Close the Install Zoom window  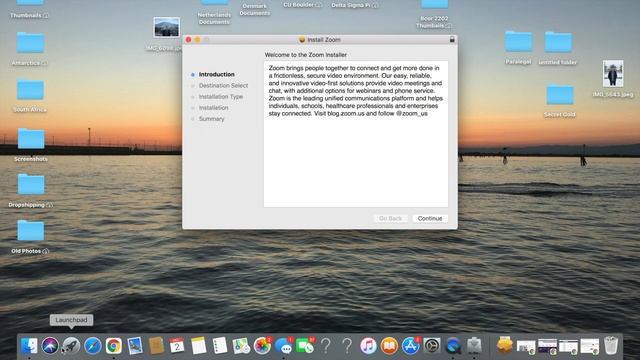tap(188, 40)
